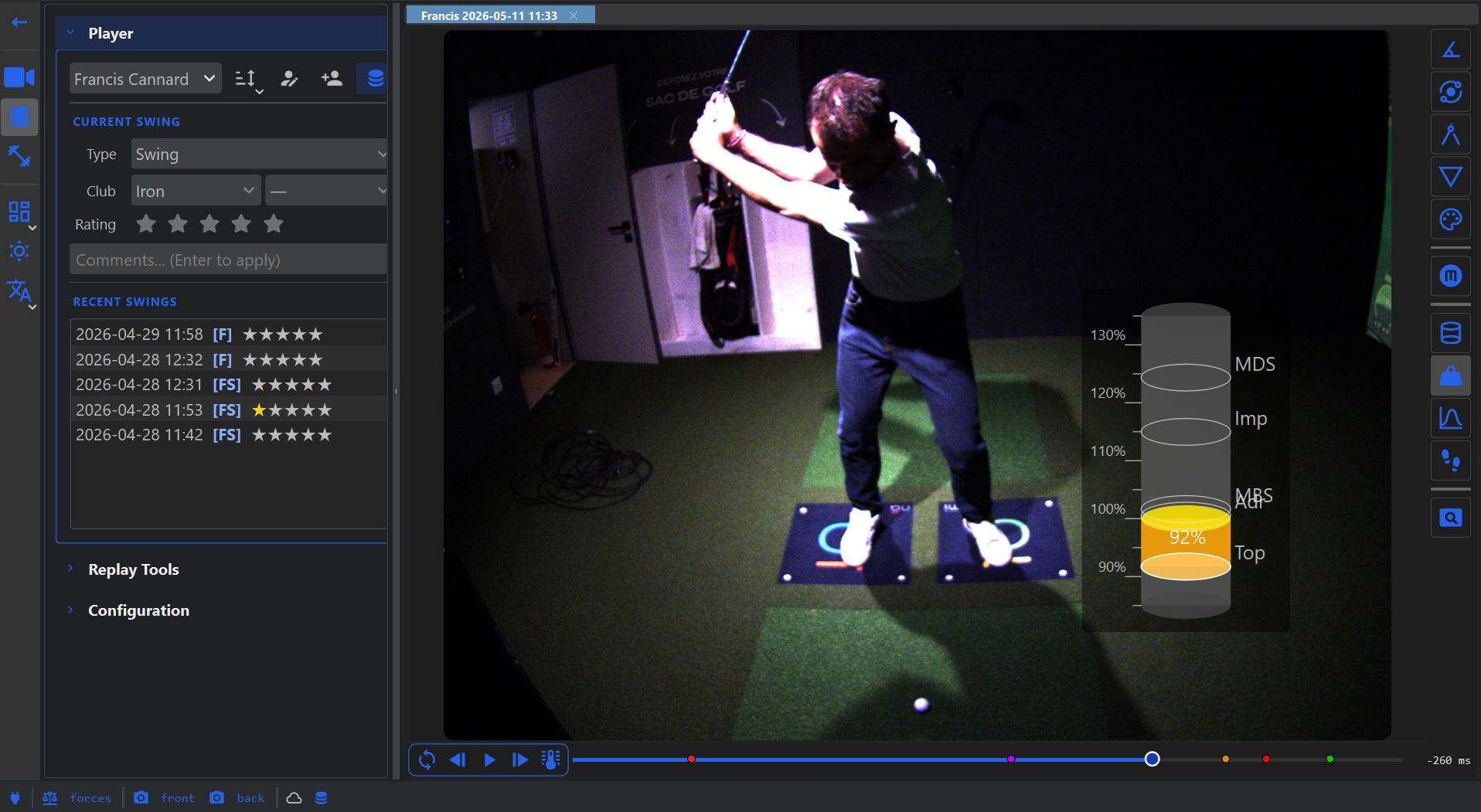Show the bell curve graph overlay
The height and width of the screenshot is (812, 1481).
(x=1451, y=418)
